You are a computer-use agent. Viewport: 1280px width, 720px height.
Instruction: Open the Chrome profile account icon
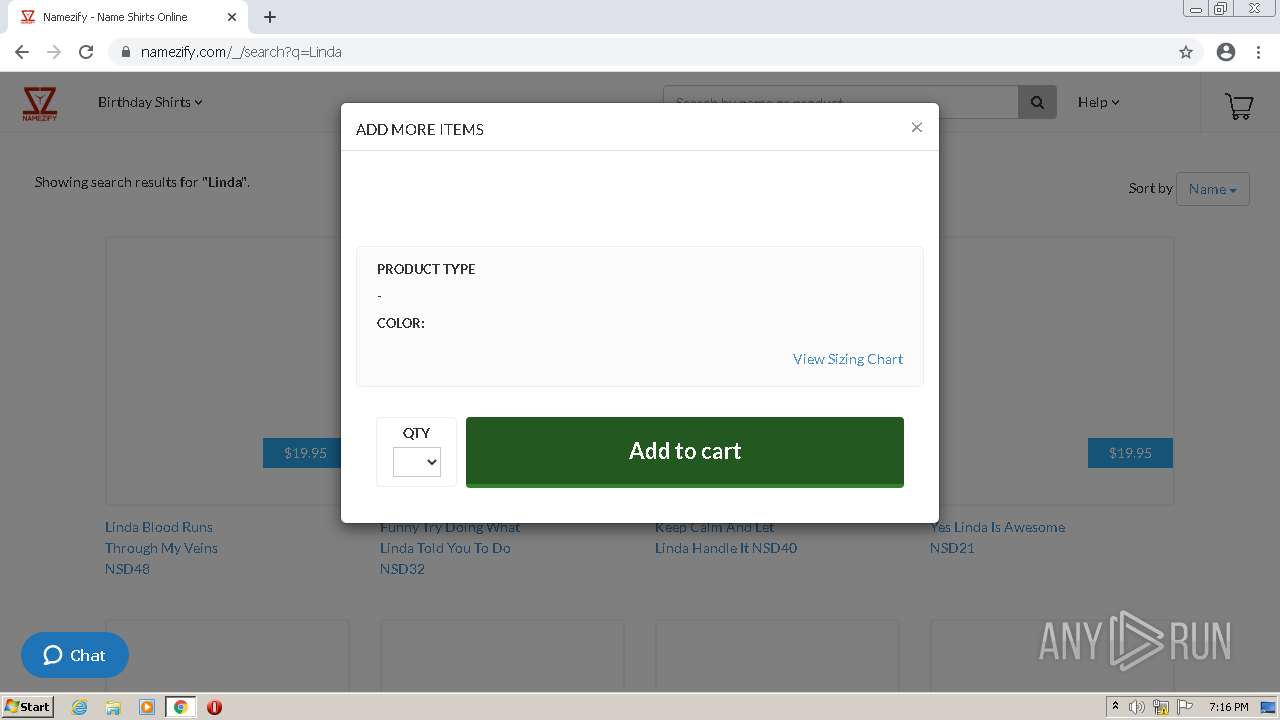coord(1226,52)
